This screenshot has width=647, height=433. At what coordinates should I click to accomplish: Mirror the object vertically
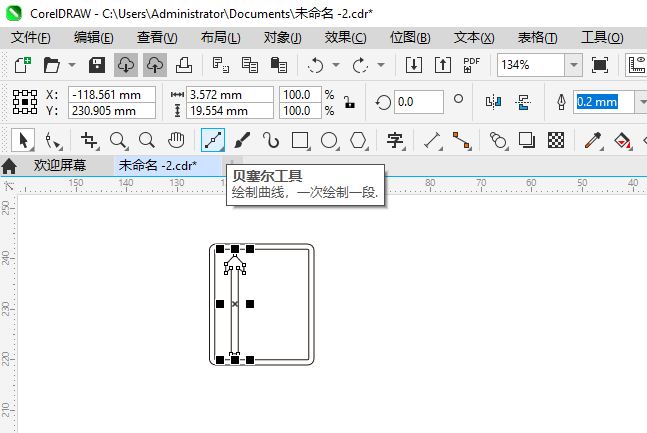[x=523, y=102]
